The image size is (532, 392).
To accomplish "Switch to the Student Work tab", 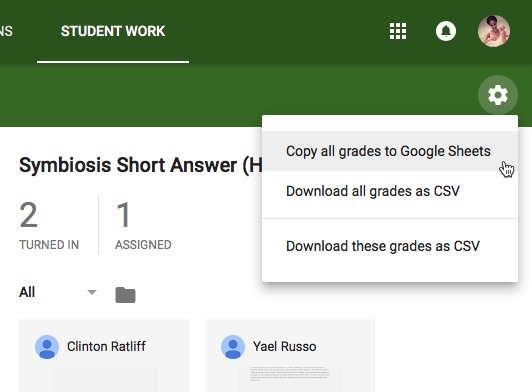I will (x=113, y=31).
